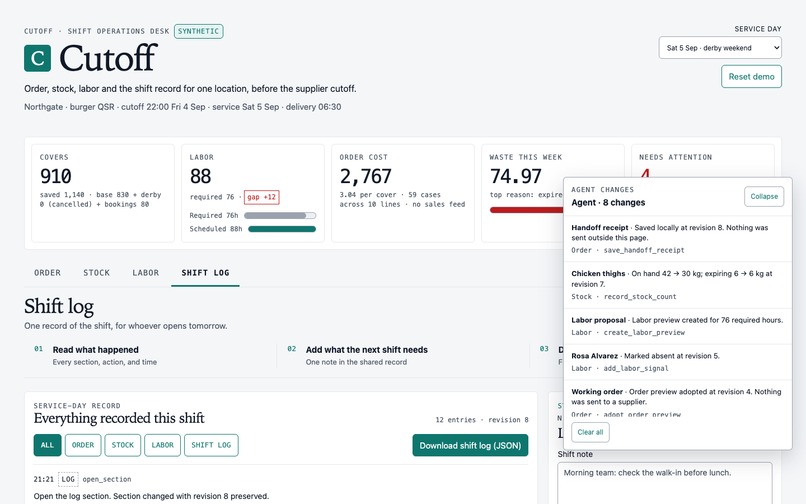Click the Required 76h progress bar

point(280,215)
